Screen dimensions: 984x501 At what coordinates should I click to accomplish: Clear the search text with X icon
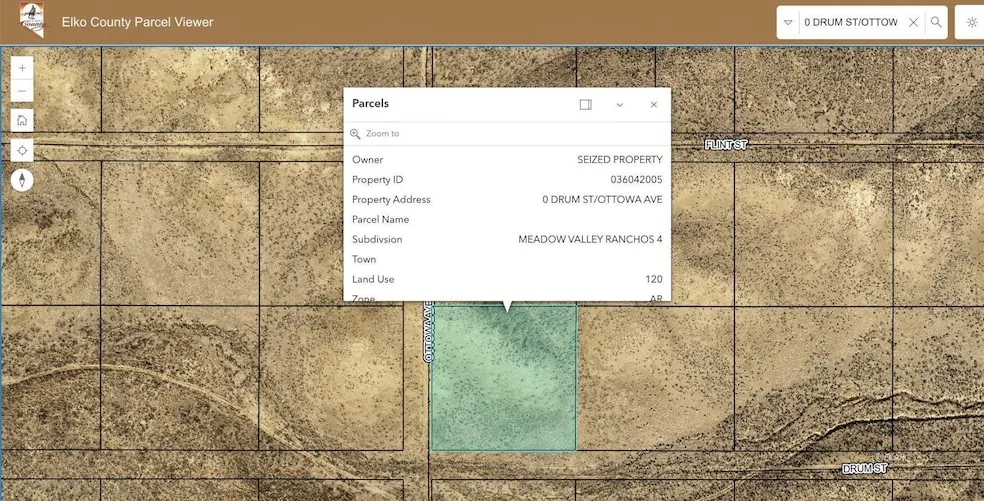(x=913, y=22)
